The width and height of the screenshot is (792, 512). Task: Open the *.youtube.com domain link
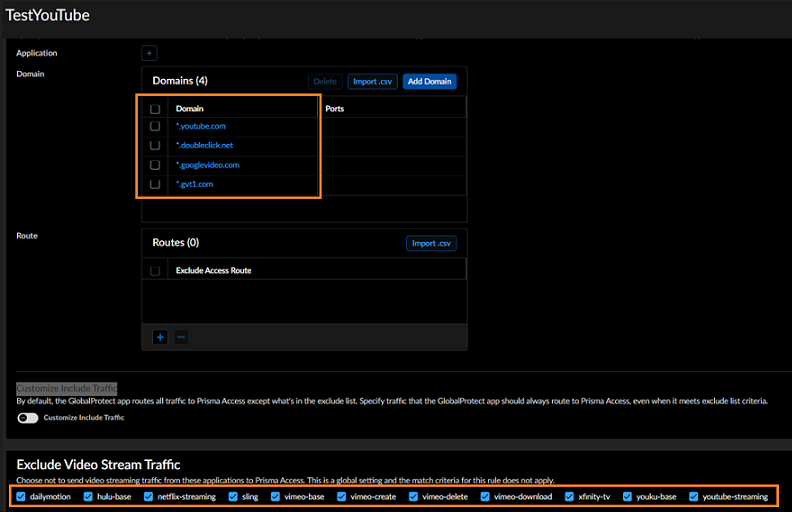pyautogui.click(x=201, y=127)
